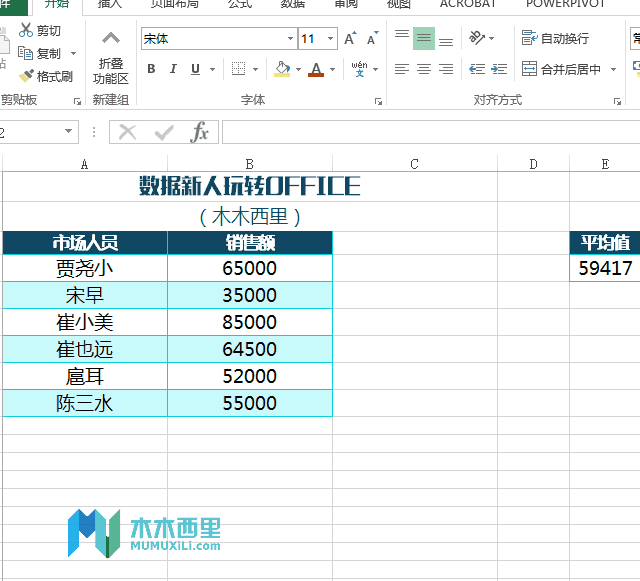
Task: Open alignment (对齐方式) dialog launcher
Action: pyautogui.click(x=617, y=101)
